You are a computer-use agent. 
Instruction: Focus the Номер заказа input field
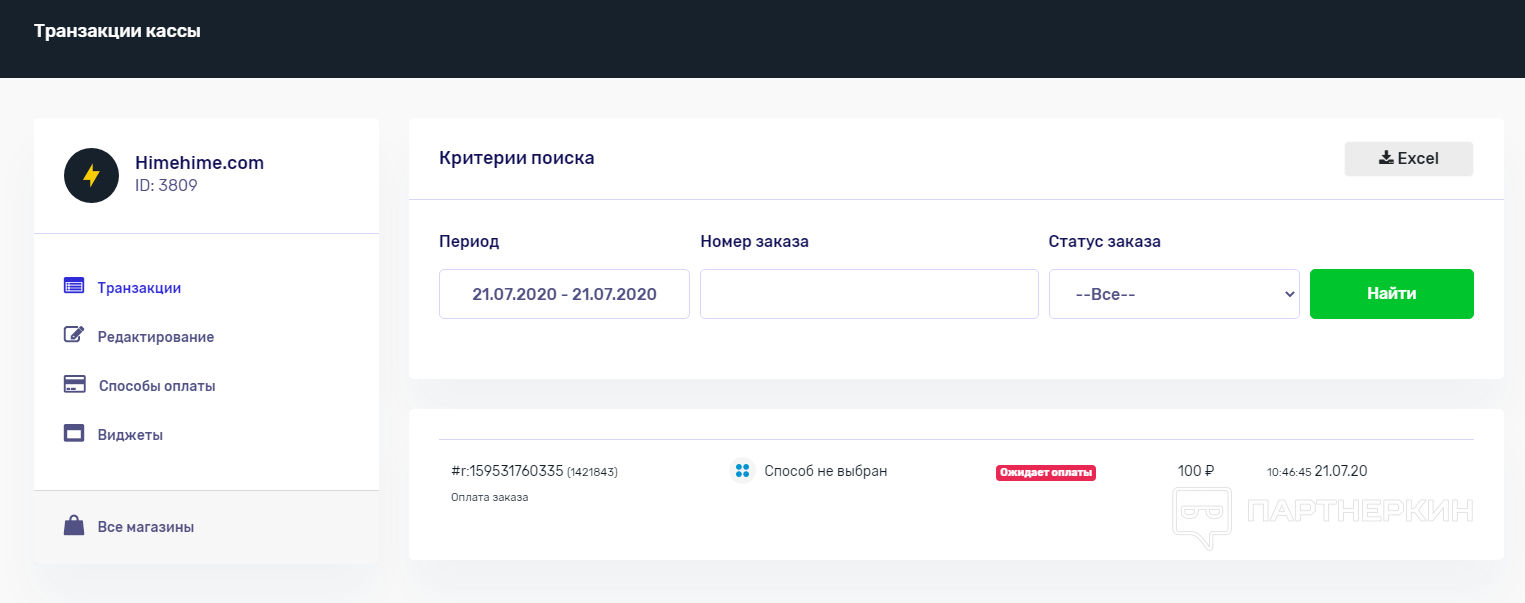pos(869,294)
